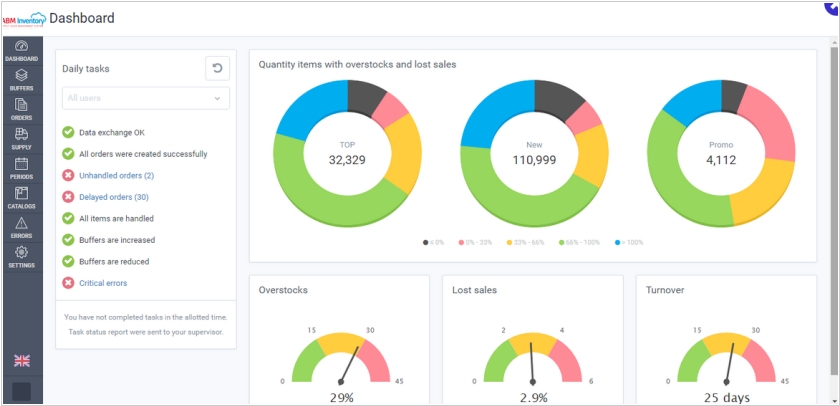
Task: Click the ABM Inventory logo
Action: click(22, 17)
